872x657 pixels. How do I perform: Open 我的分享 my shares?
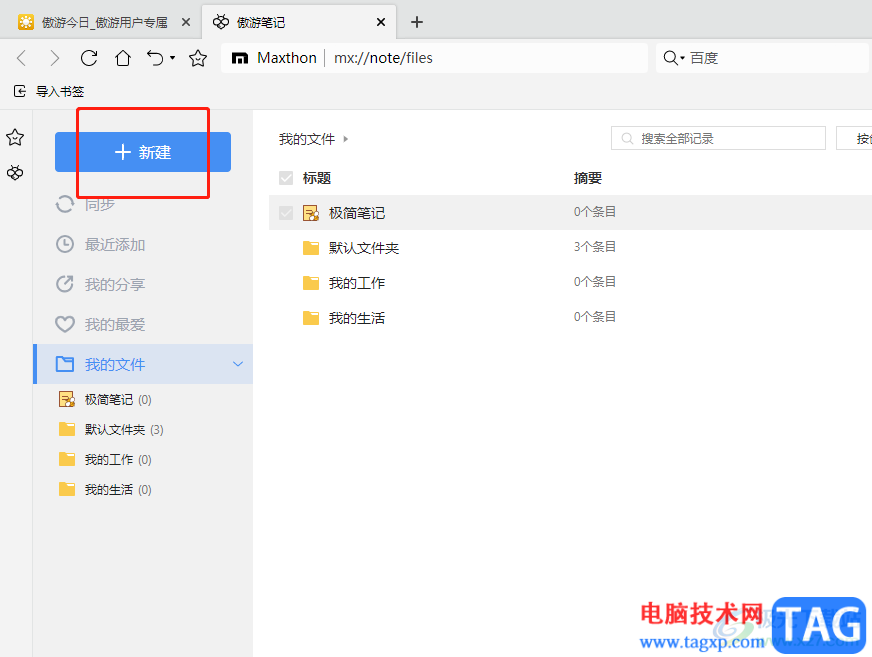tap(115, 285)
